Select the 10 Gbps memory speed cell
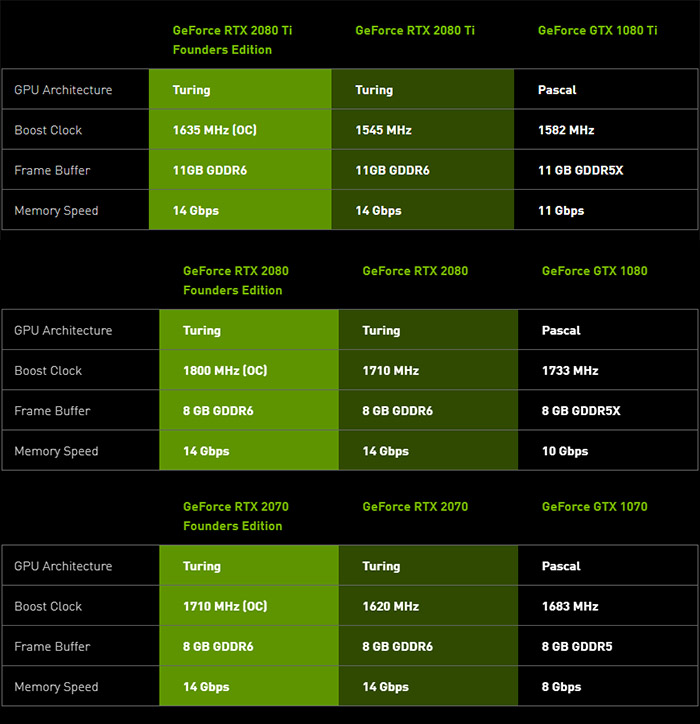The image size is (700, 724). point(565,451)
